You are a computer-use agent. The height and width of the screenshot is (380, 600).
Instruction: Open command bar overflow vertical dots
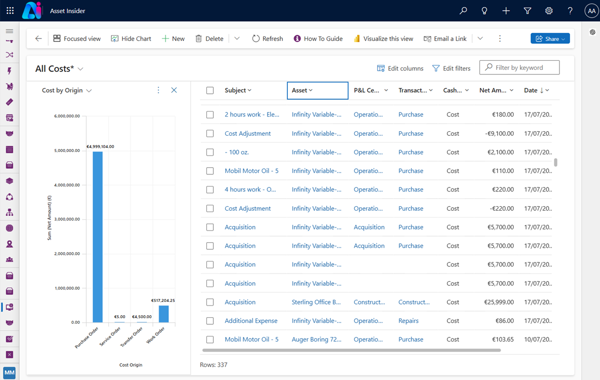click(499, 38)
